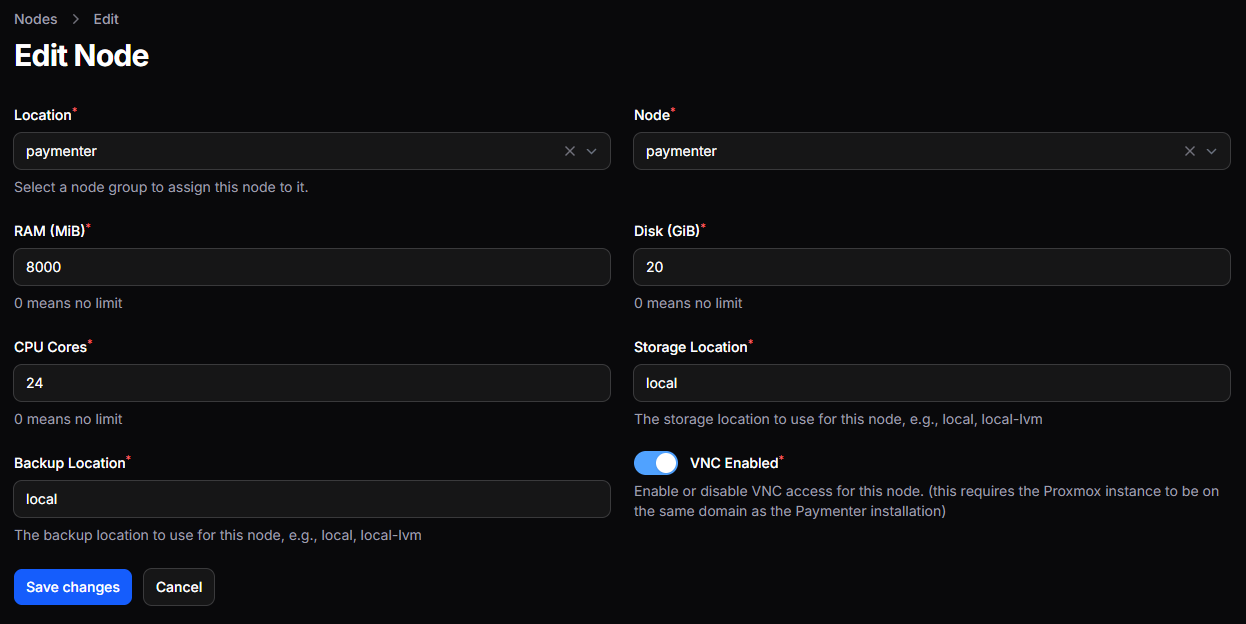Click into the CPU Cores field
This screenshot has height=624, width=1246.
tap(312, 383)
